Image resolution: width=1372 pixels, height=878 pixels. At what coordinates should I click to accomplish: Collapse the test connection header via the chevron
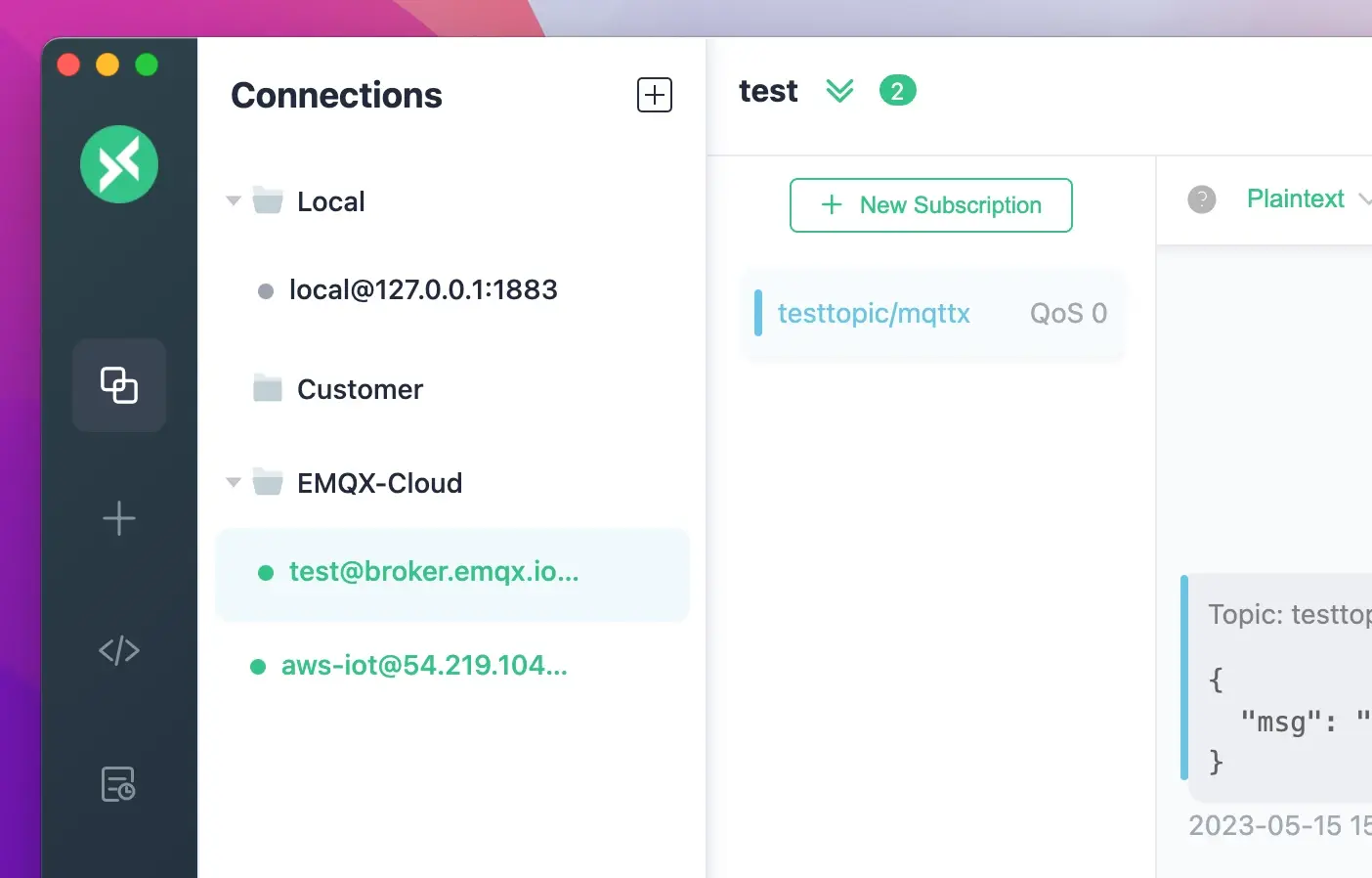pos(838,90)
